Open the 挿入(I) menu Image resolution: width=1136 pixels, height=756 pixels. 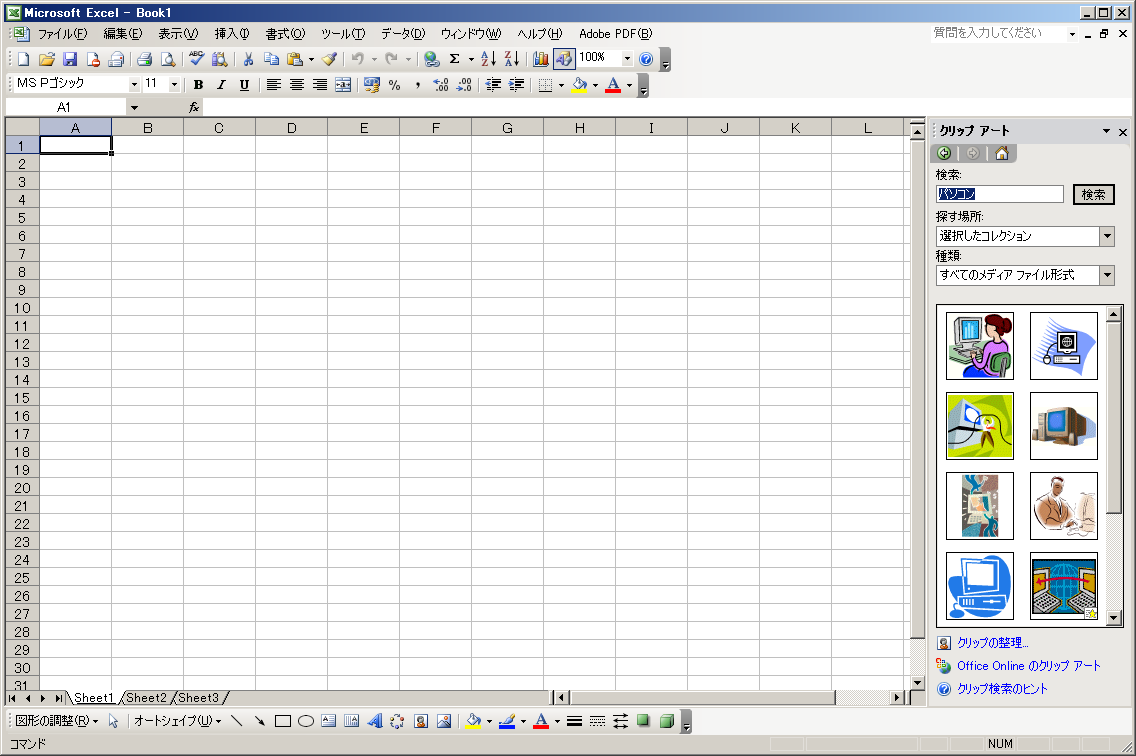tap(232, 34)
